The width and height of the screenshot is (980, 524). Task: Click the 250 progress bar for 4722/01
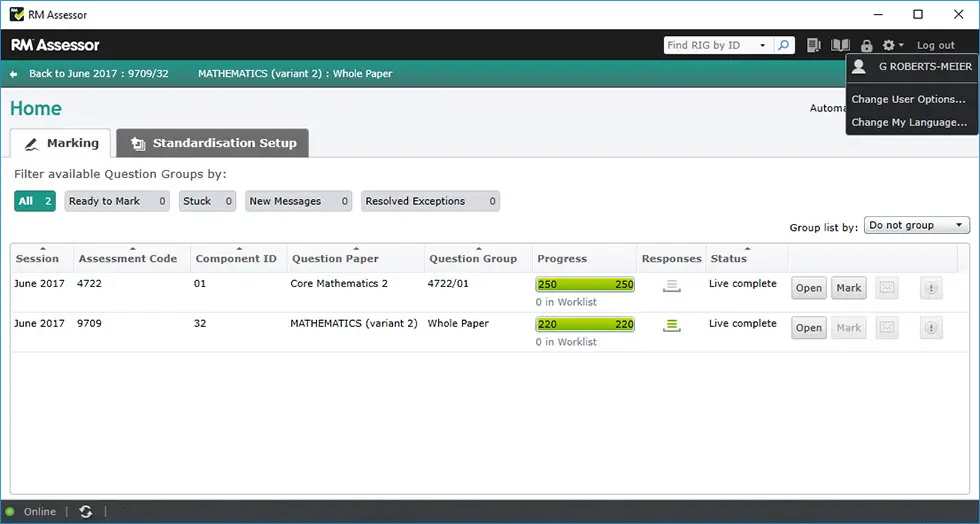[x=585, y=284]
